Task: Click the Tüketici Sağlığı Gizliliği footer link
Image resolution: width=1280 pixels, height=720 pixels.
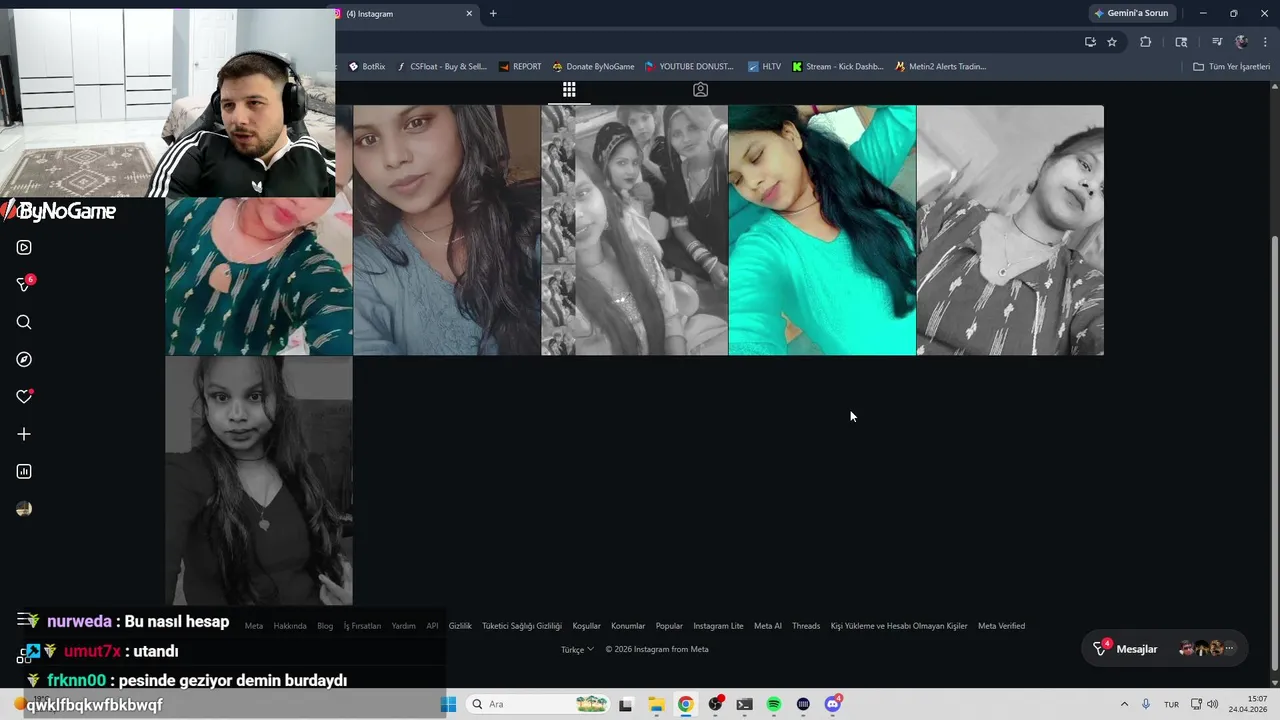Action: (x=522, y=626)
